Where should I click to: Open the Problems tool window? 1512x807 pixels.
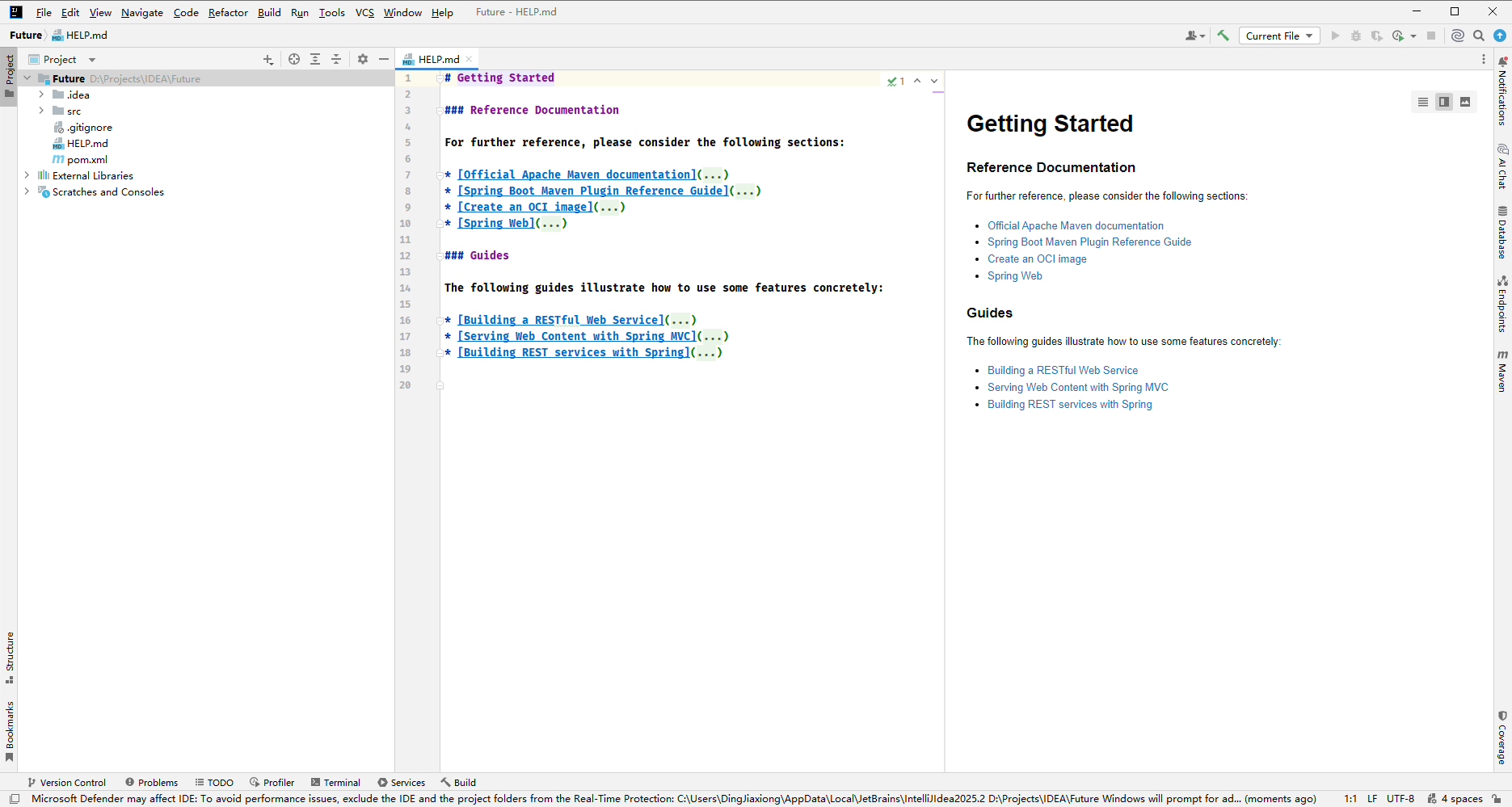pyautogui.click(x=151, y=782)
